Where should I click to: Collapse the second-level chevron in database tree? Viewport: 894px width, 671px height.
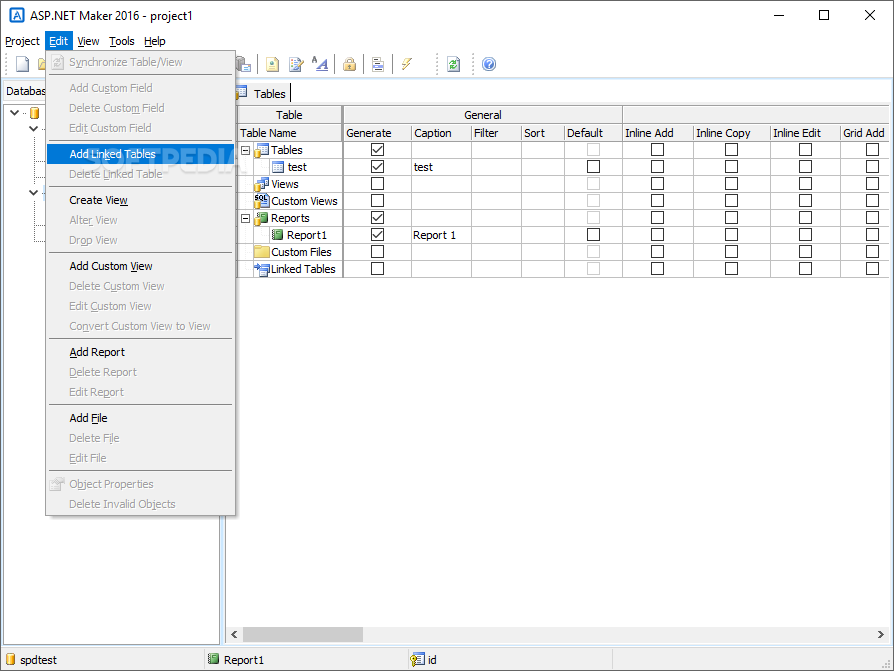click(x=34, y=129)
